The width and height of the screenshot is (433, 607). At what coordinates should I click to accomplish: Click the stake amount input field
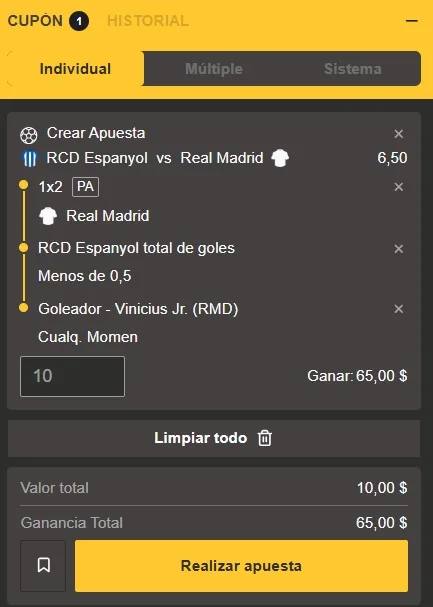click(x=72, y=376)
